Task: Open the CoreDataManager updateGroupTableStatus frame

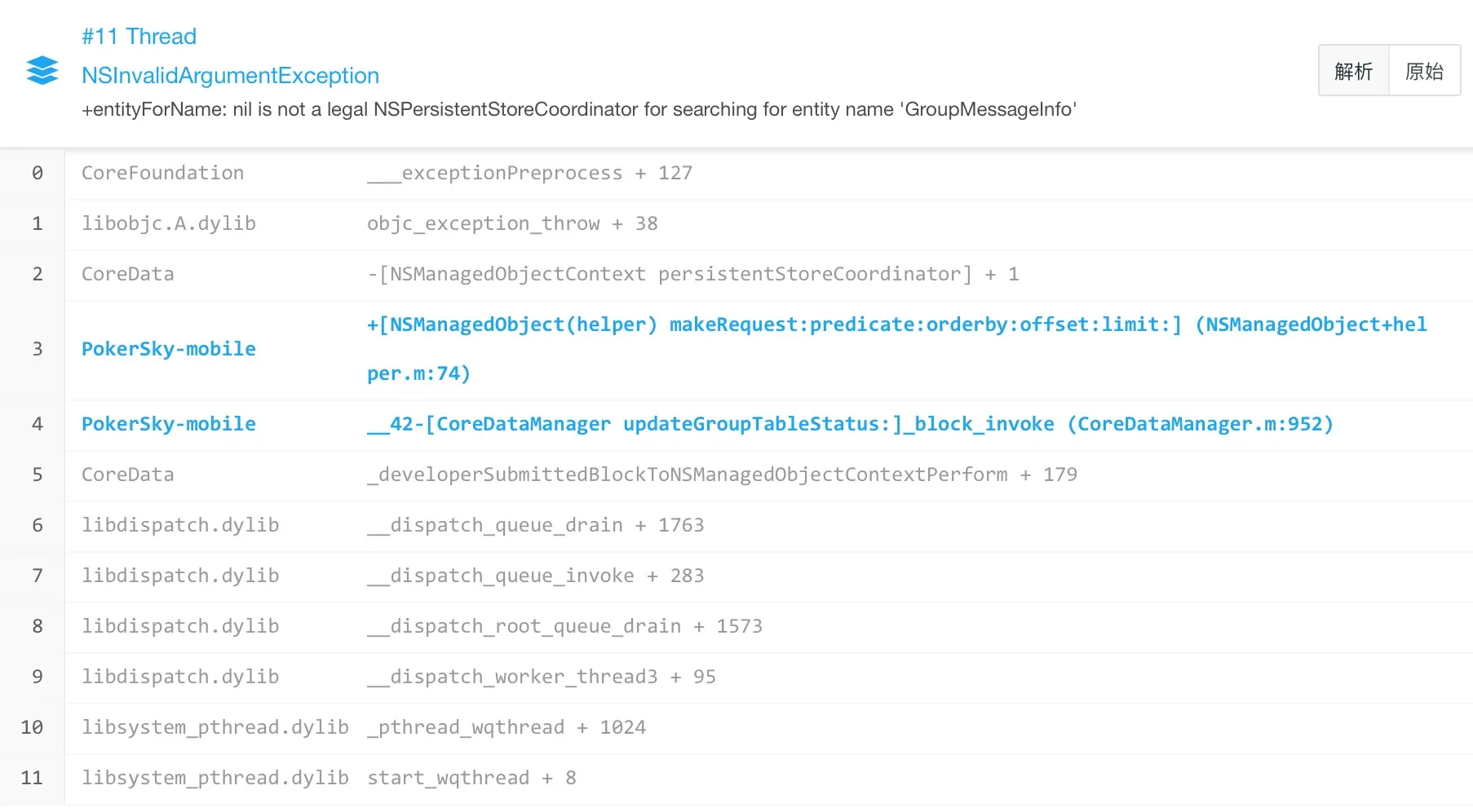Action: coord(850,424)
